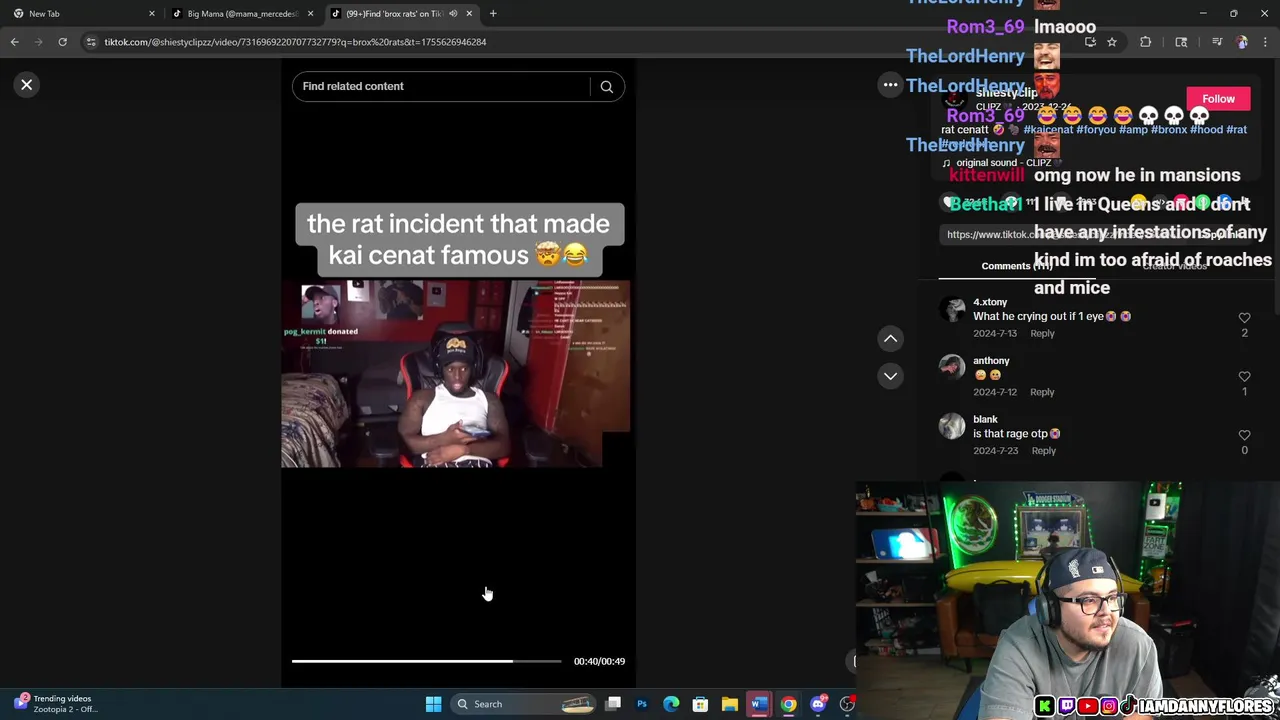Close the Big Mama browser tab
The width and height of the screenshot is (1280, 720).
pos(310,14)
